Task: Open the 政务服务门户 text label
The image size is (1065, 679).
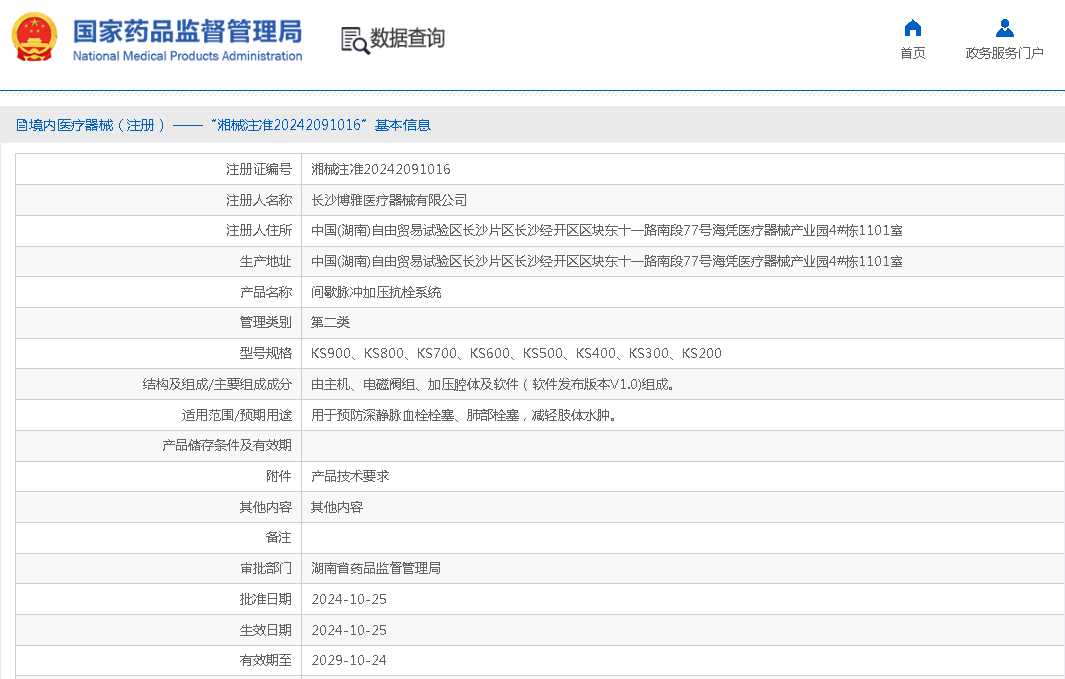Action: (x=1004, y=53)
